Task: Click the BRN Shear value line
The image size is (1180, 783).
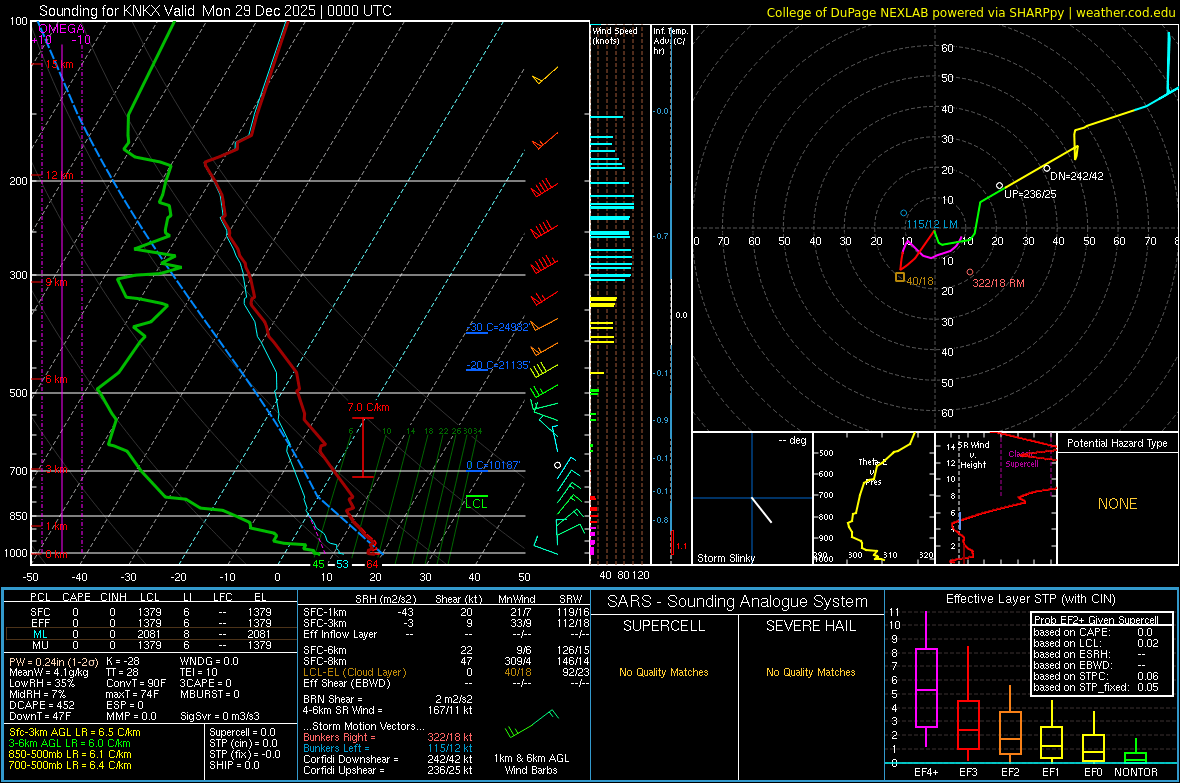Action: 388,699
